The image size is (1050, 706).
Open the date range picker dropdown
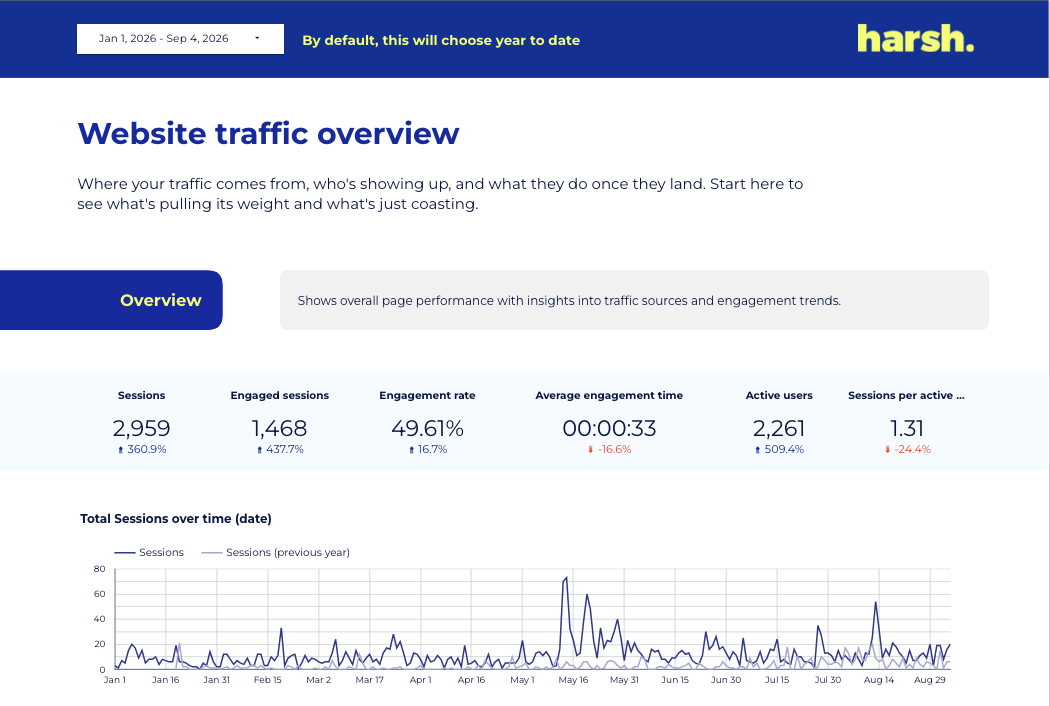point(180,39)
